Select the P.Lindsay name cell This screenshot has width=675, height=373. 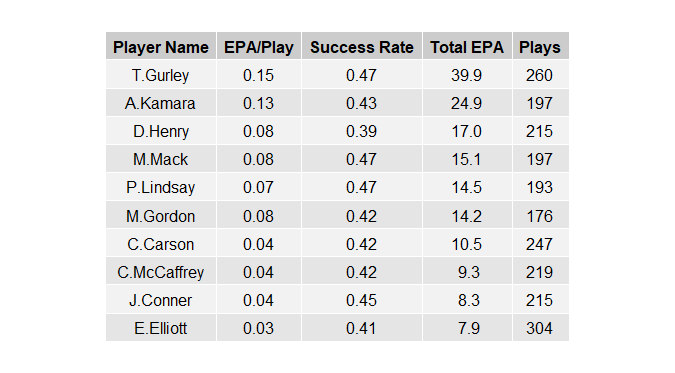tap(161, 187)
